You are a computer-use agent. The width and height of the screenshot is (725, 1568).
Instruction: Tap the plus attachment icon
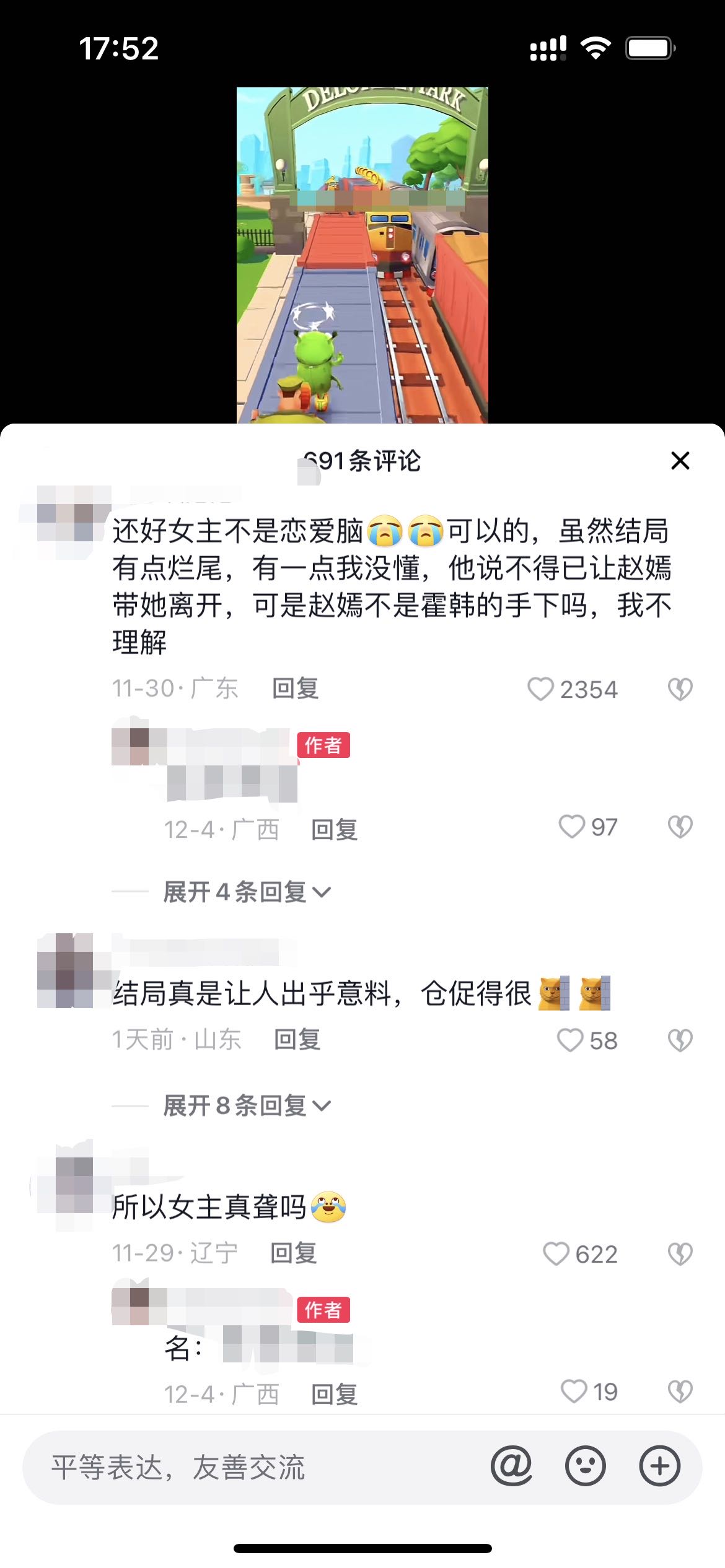[659, 1466]
